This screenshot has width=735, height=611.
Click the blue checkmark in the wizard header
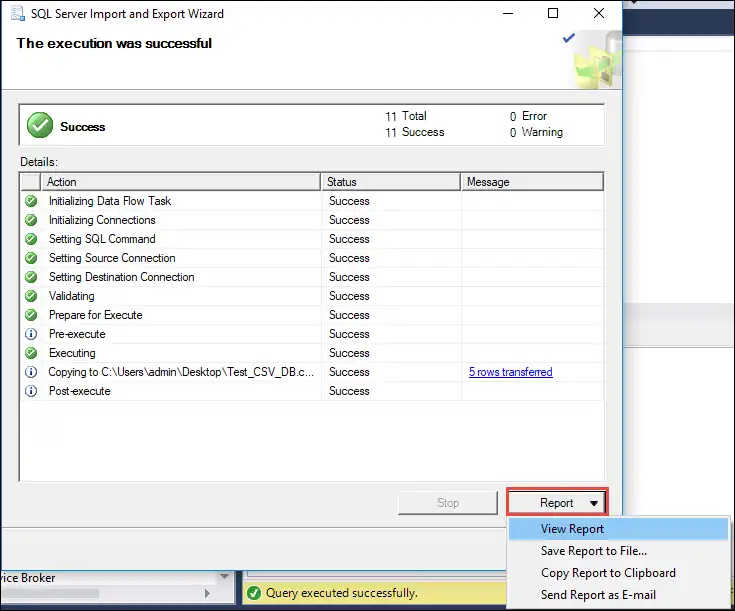click(x=569, y=38)
